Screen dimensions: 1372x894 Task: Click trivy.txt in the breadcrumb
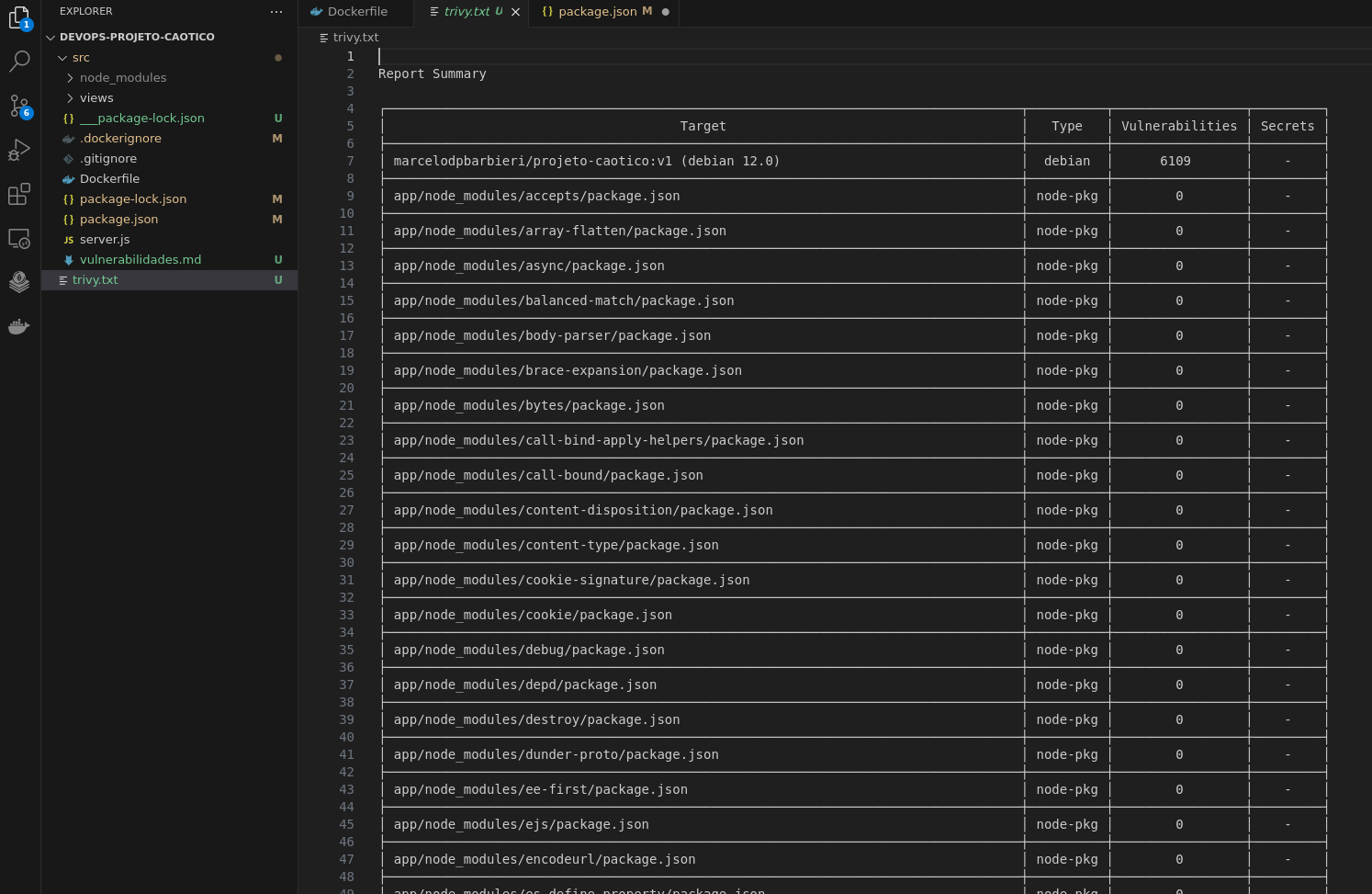click(x=355, y=38)
